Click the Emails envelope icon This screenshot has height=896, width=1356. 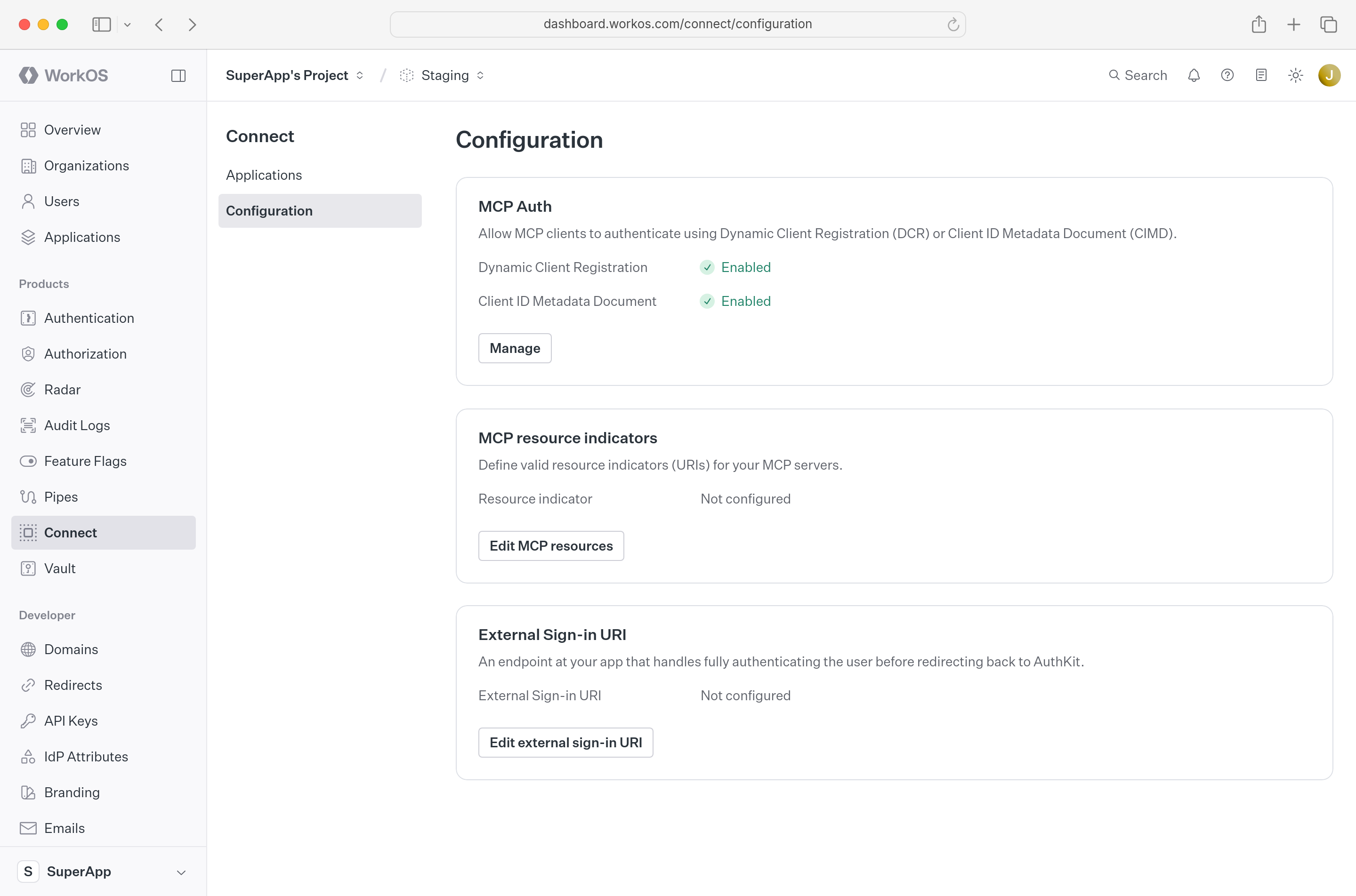pos(28,828)
